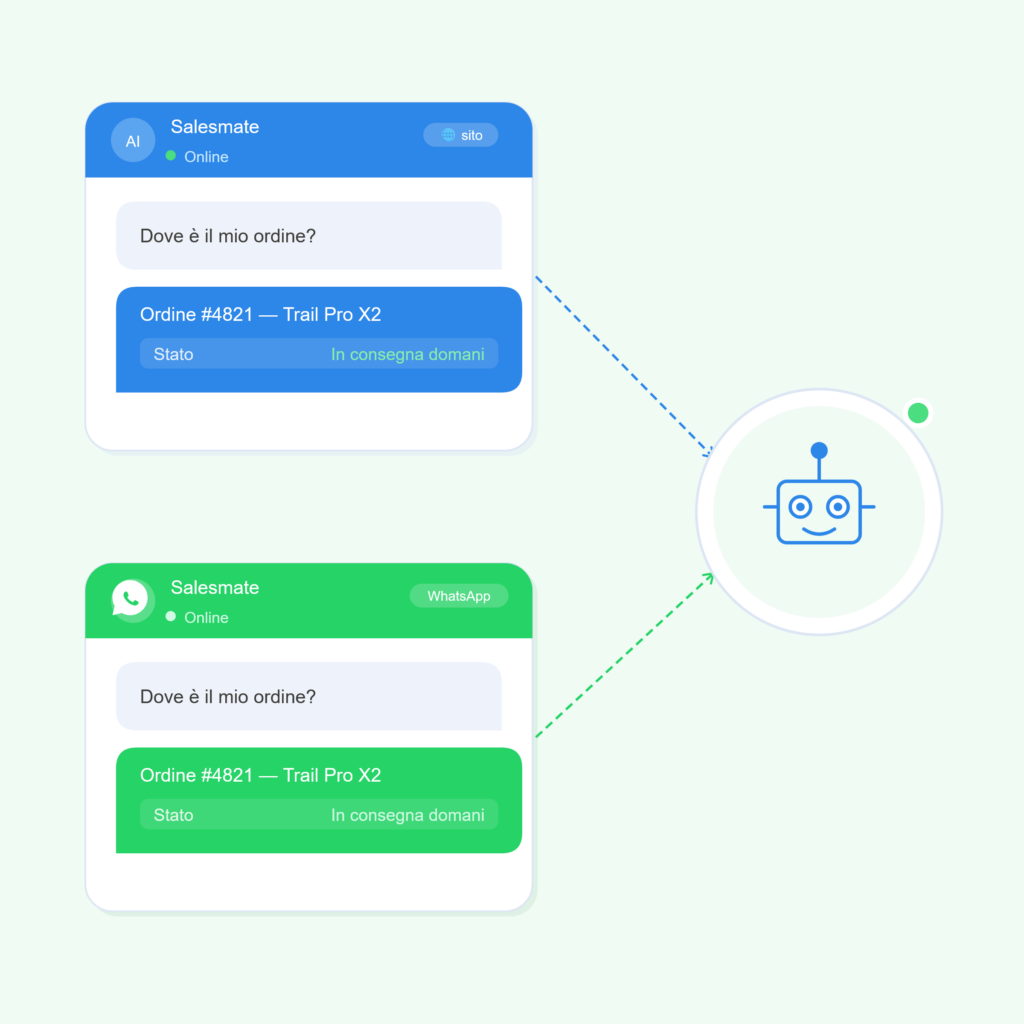1024x1024 pixels.
Task: Click the Stato row in the green order card
Action: click(319, 815)
